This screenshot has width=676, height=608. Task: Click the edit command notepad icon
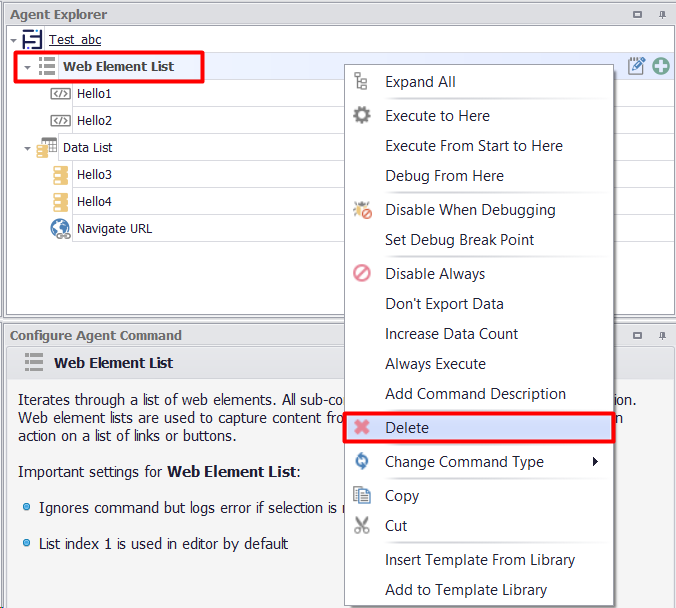point(636,67)
